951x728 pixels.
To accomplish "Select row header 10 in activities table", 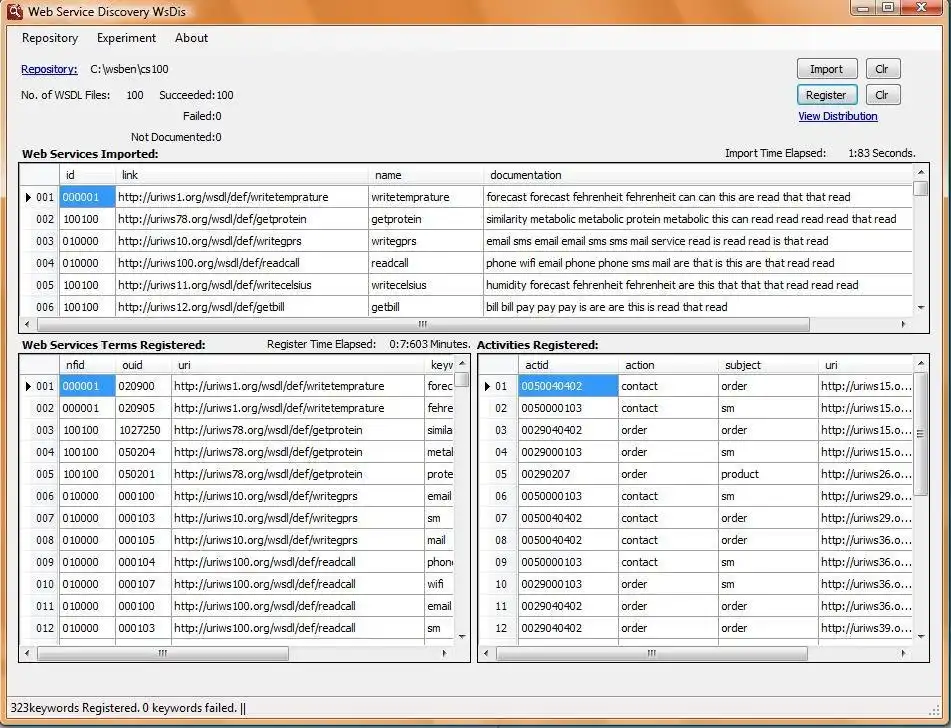I will (x=499, y=584).
